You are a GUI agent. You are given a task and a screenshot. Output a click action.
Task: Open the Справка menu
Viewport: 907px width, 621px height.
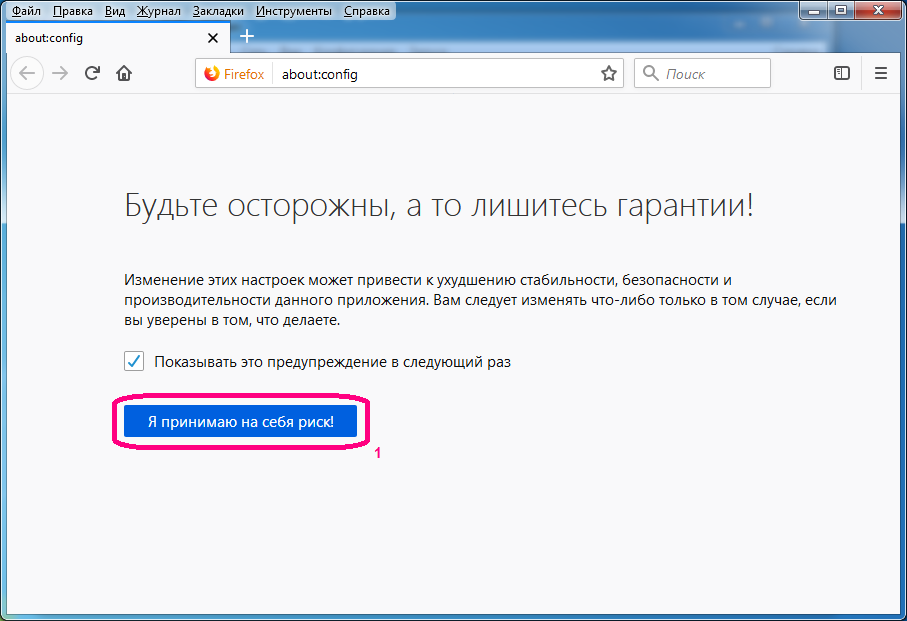[368, 12]
